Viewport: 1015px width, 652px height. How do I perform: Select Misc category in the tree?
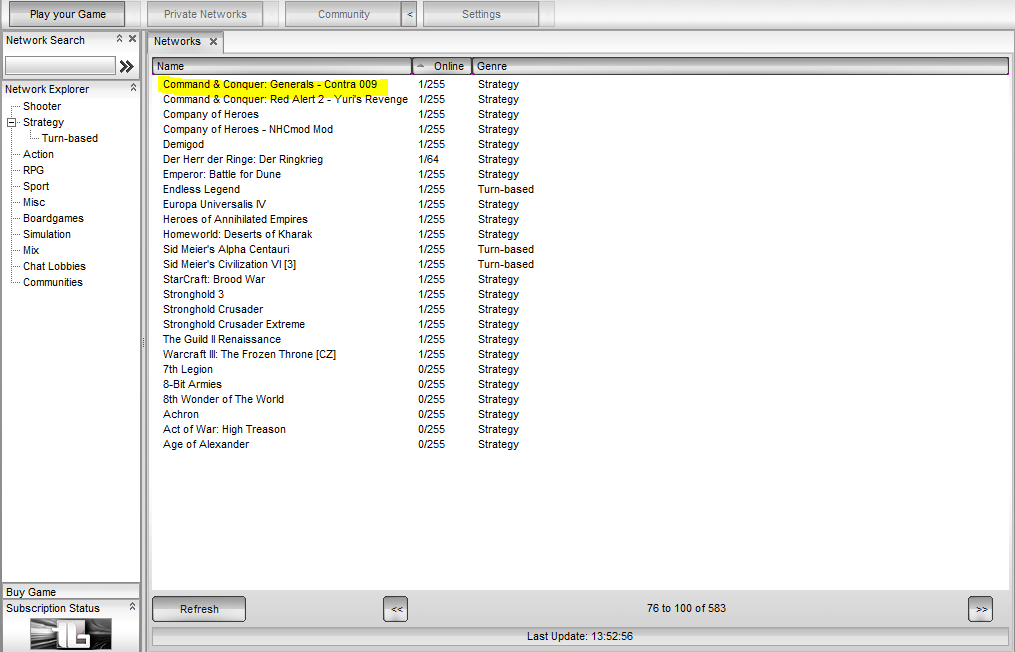coord(34,202)
